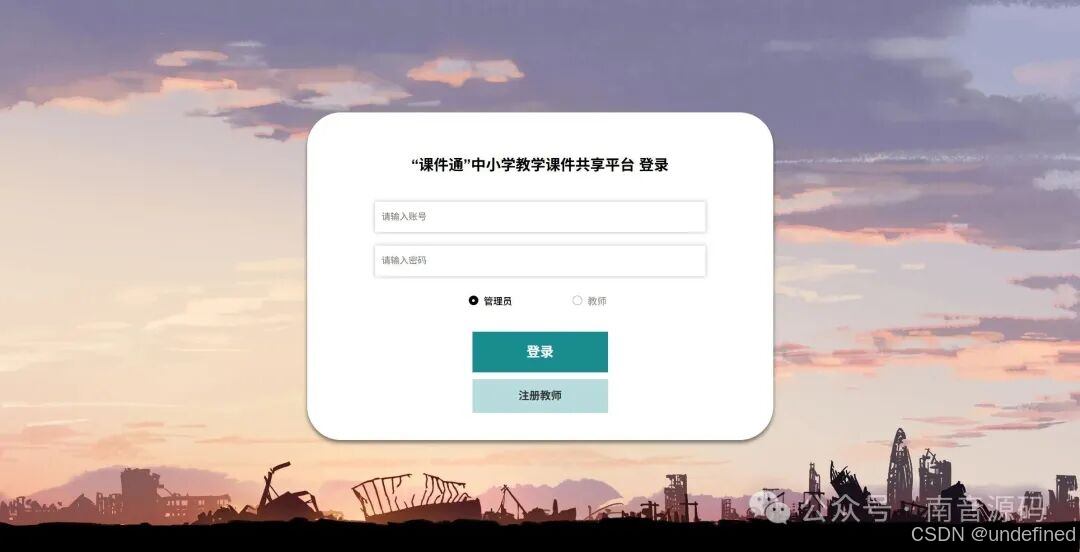
Task: Click the 教师 label text
Action: click(596, 301)
